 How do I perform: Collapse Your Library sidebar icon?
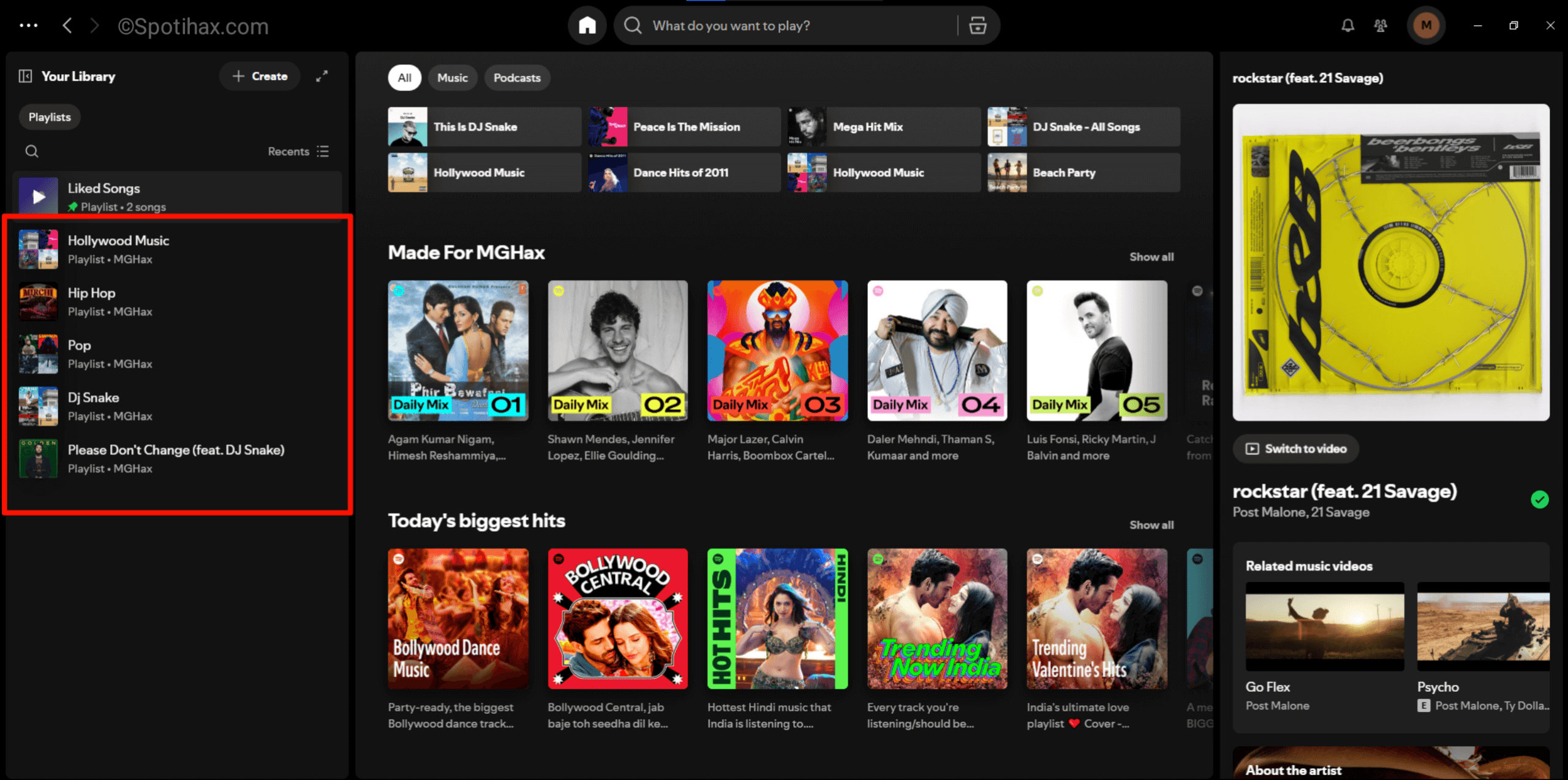tap(25, 76)
